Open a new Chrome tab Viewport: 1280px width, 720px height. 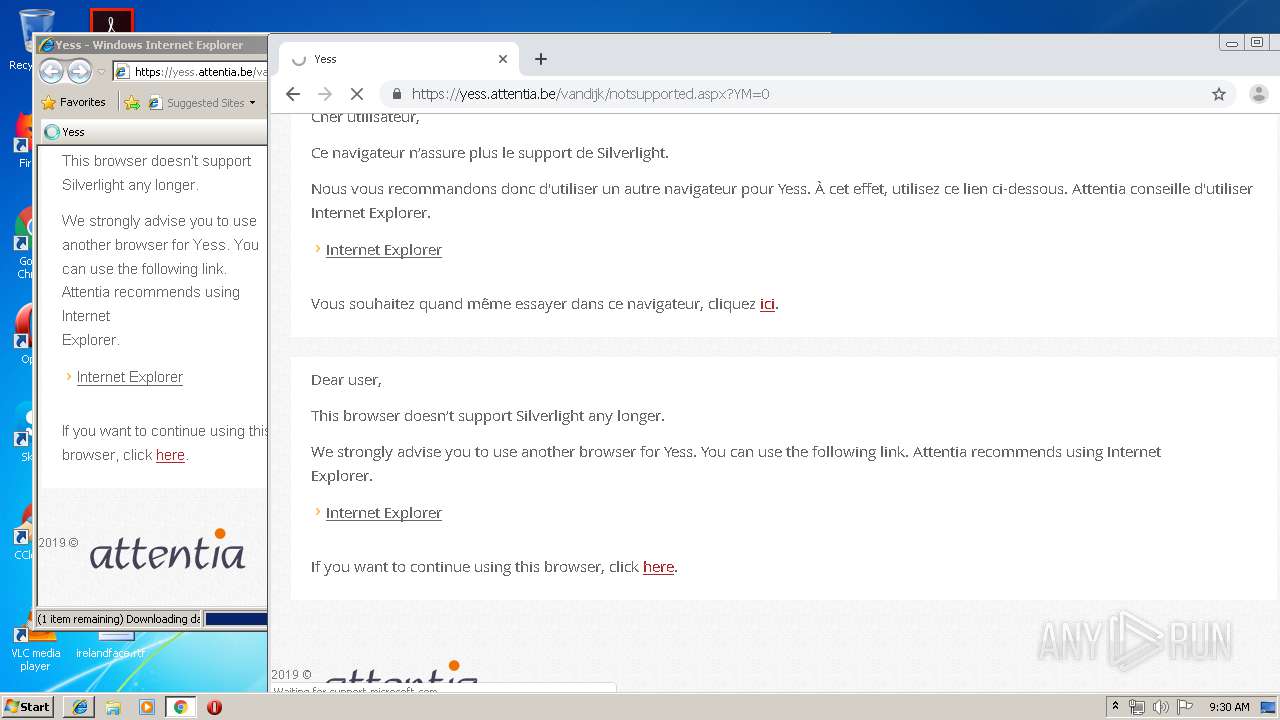coord(541,59)
